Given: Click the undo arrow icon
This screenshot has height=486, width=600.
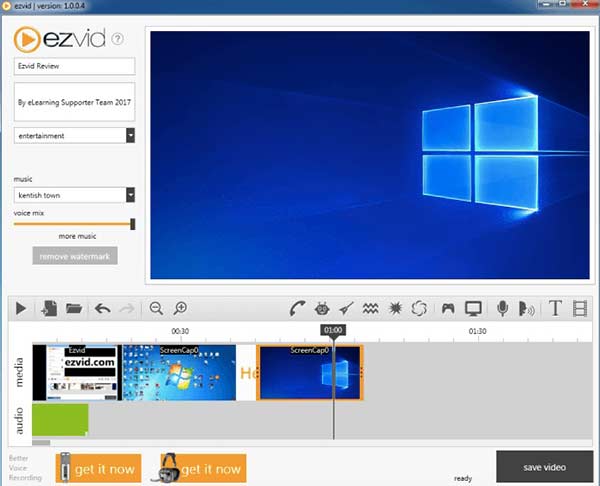Looking at the screenshot, I should pyautogui.click(x=102, y=309).
